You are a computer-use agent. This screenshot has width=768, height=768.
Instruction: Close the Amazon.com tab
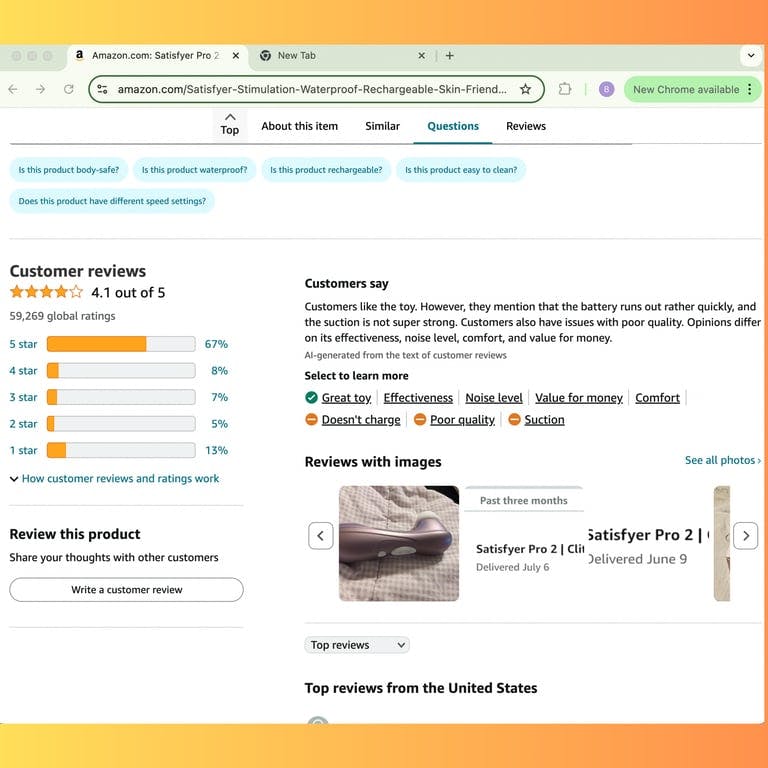236,56
